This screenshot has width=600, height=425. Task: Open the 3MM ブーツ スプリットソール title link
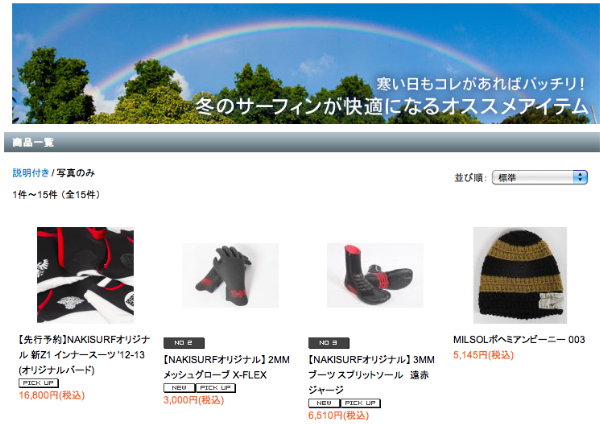pyautogui.click(x=371, y=375)
